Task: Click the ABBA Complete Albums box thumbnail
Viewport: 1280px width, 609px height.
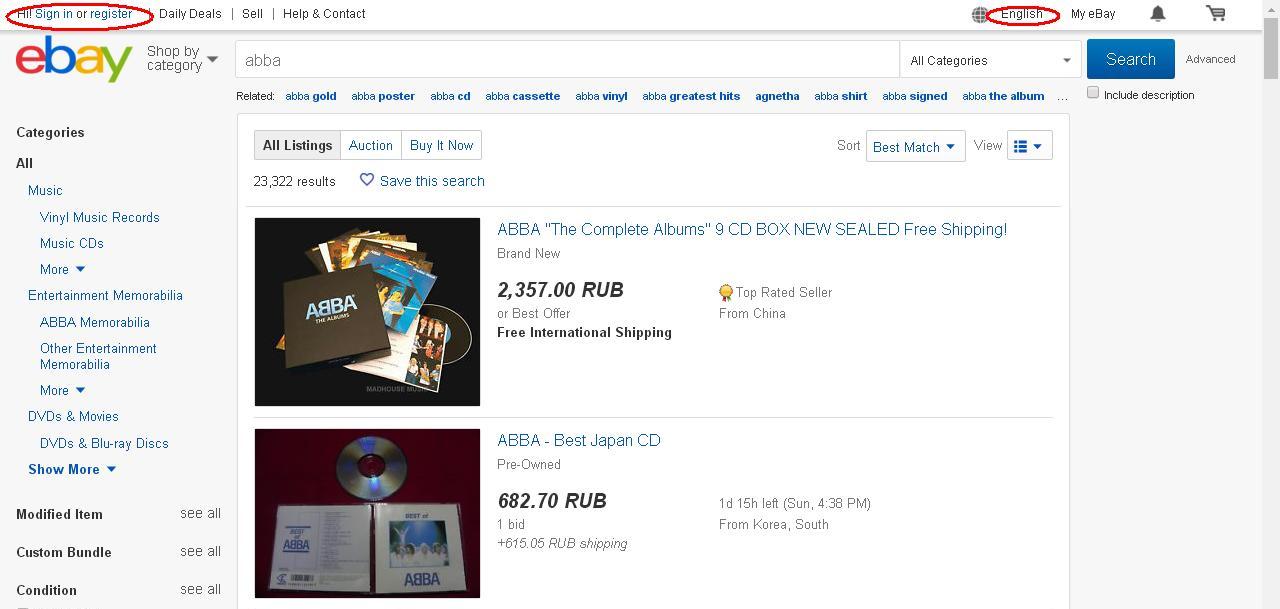Action: [x=367, y=312]
